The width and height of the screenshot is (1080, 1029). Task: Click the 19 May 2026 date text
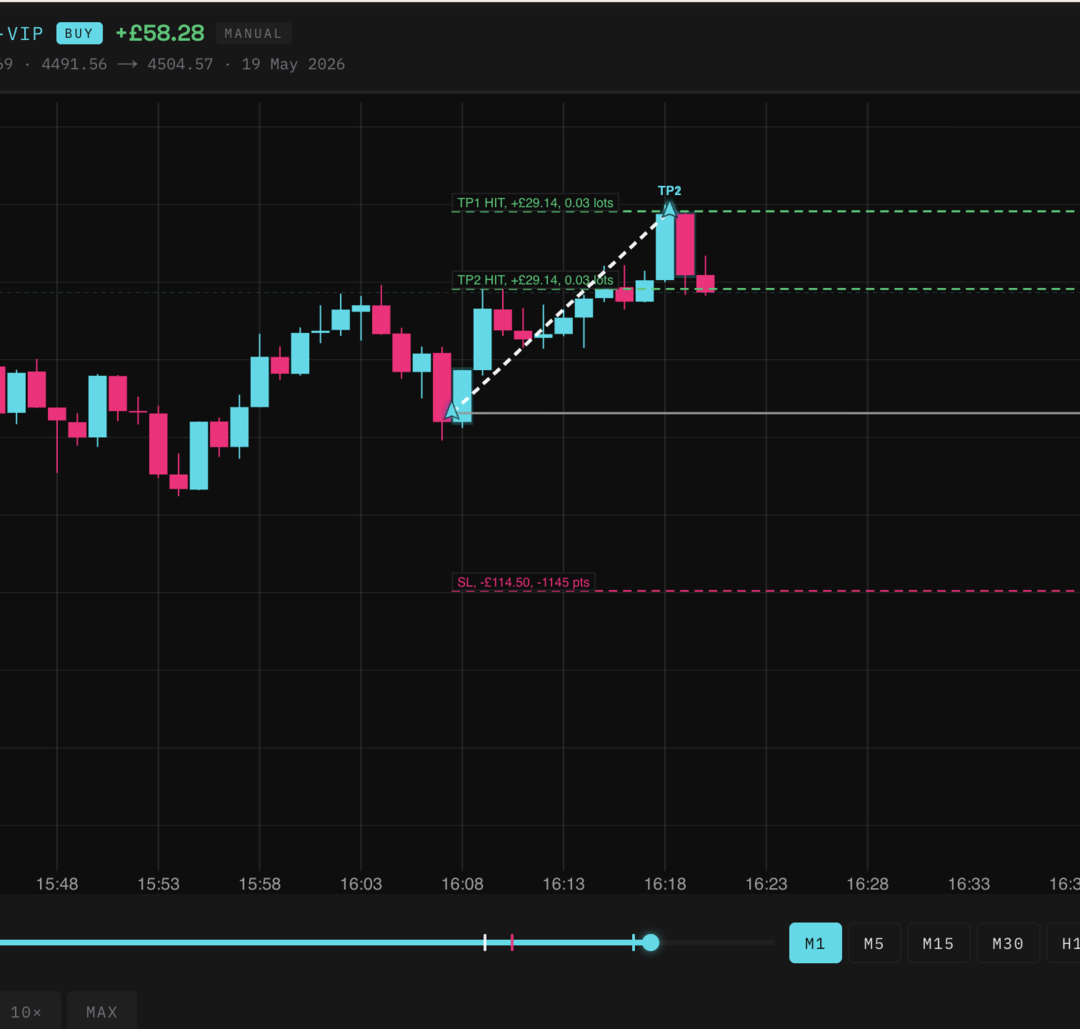click(293, 64)
